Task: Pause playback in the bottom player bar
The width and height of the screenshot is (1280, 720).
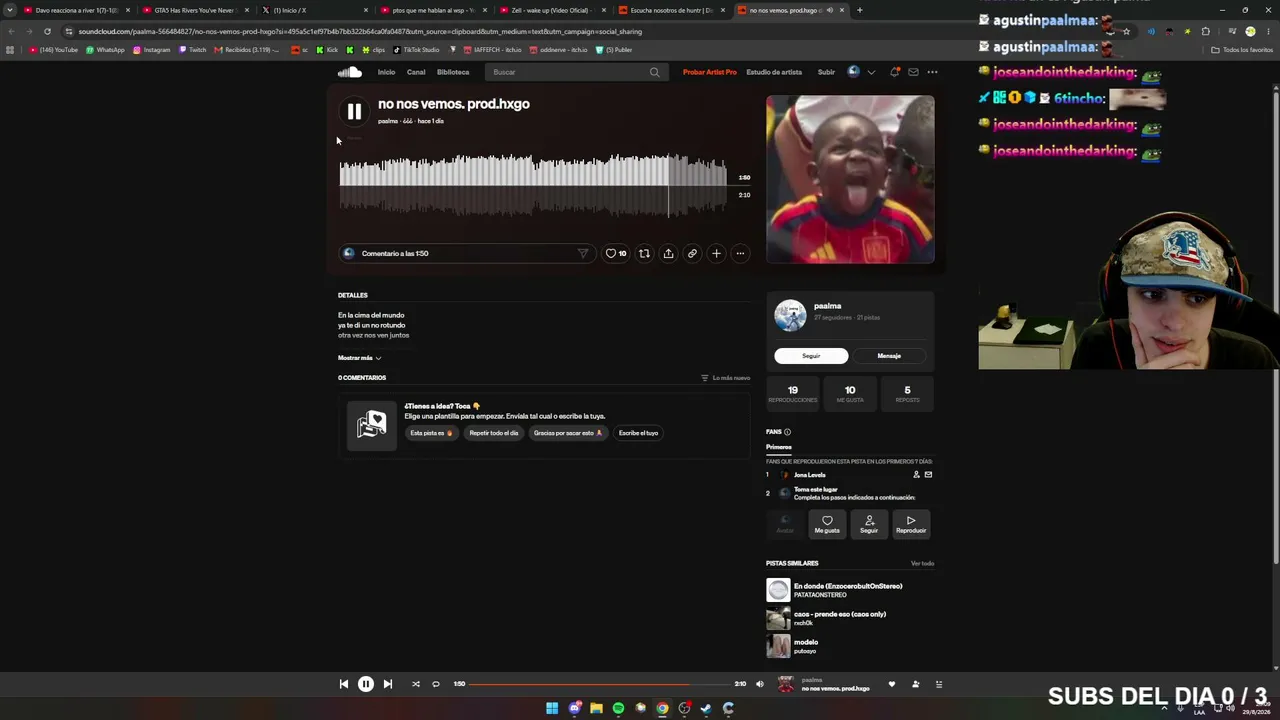Action: [x=366, y=684]
